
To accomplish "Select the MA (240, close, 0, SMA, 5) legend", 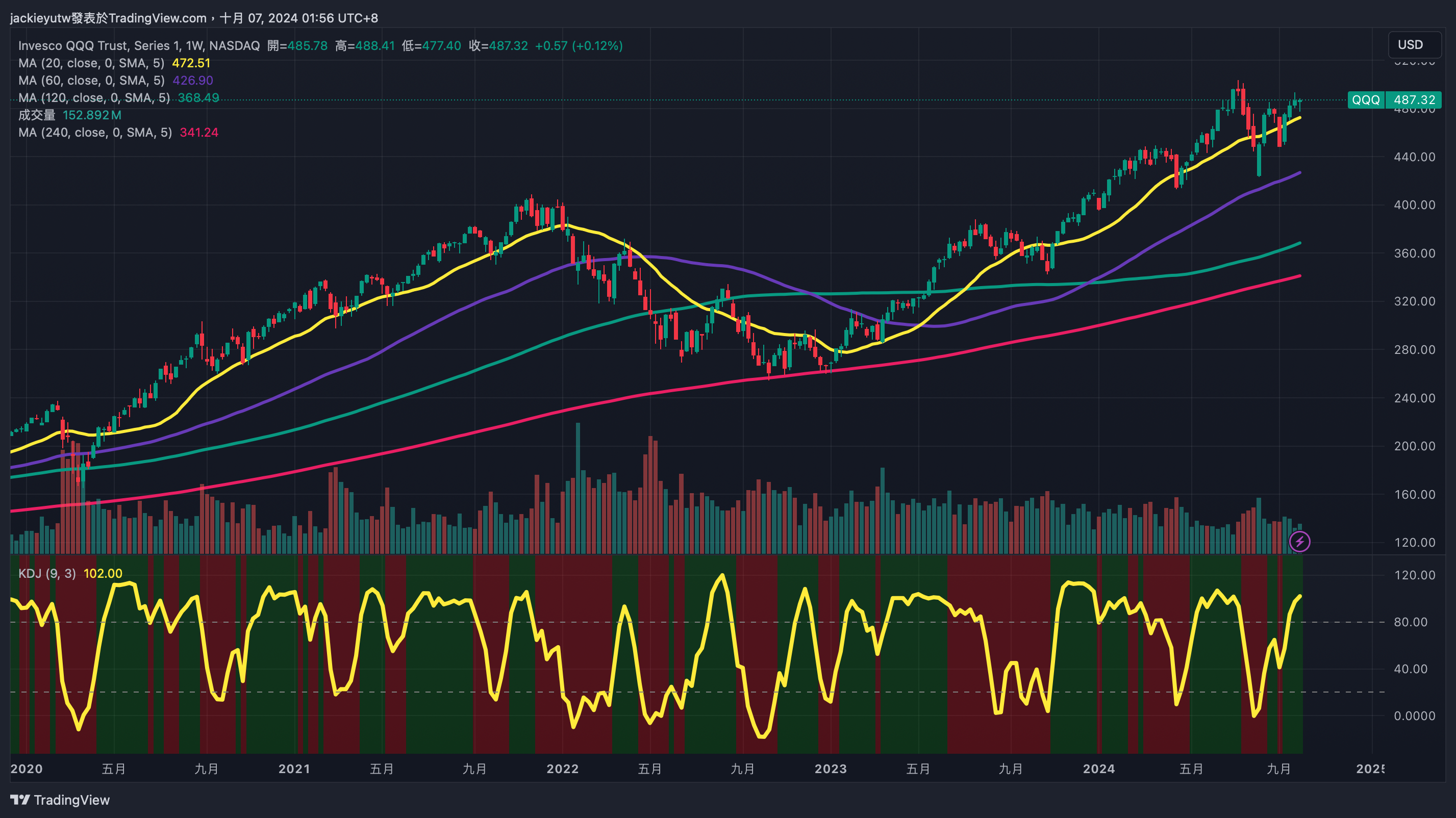I will (95, 132).
